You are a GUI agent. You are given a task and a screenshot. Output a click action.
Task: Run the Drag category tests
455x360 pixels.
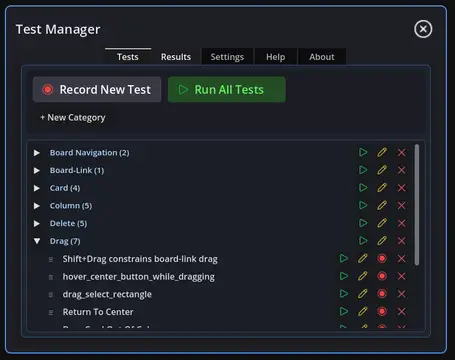coord(363,241)
